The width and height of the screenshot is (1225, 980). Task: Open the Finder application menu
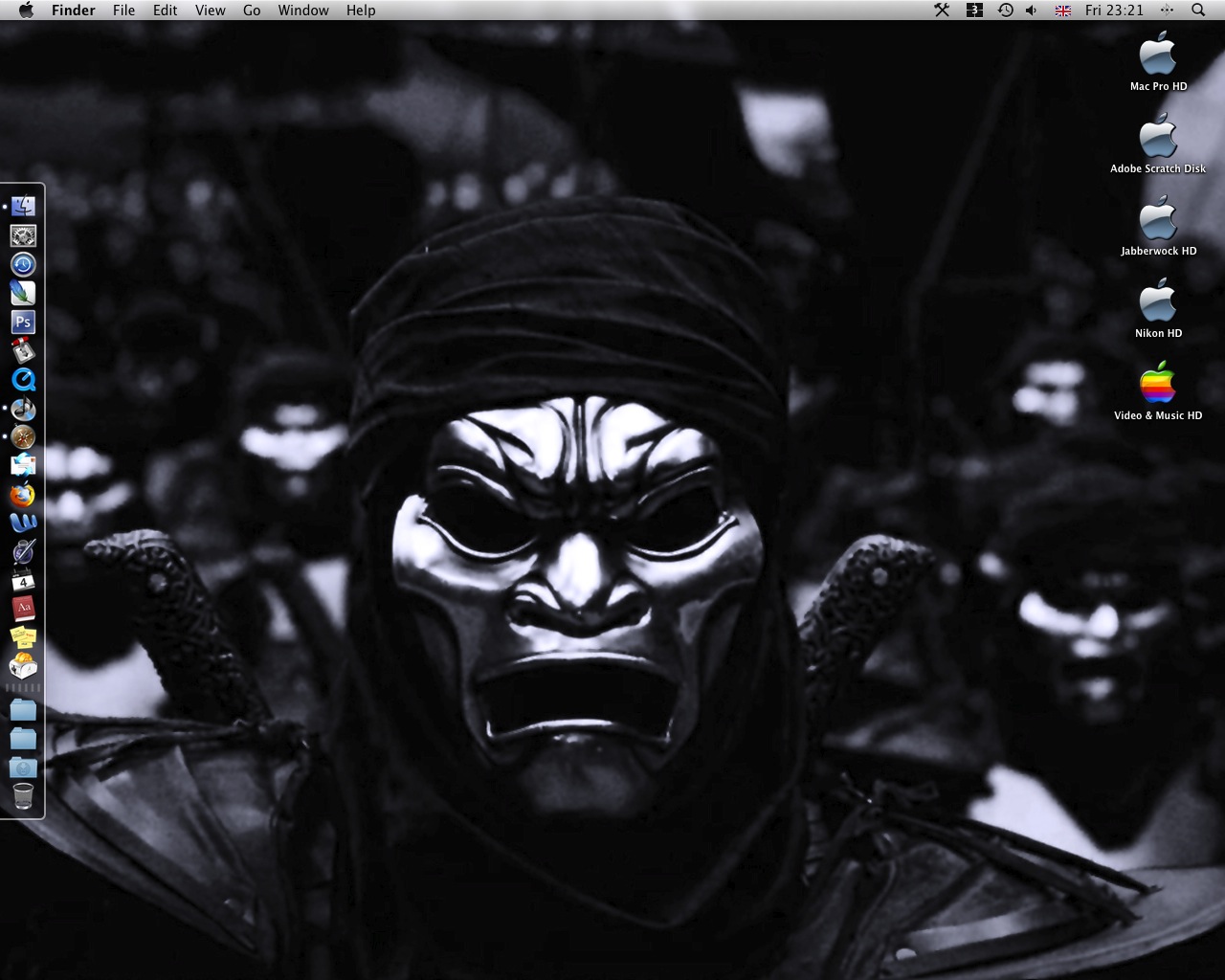coord(74,10)
